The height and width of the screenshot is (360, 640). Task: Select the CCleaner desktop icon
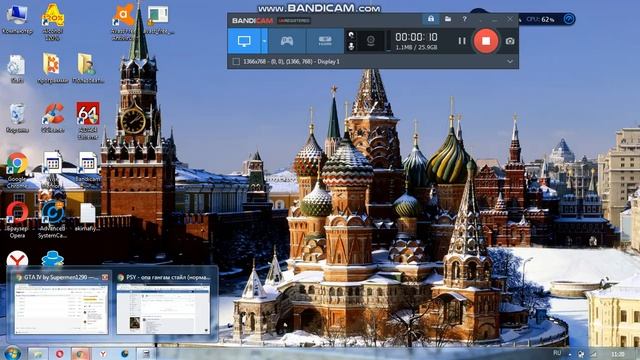[x=53, y=118]
